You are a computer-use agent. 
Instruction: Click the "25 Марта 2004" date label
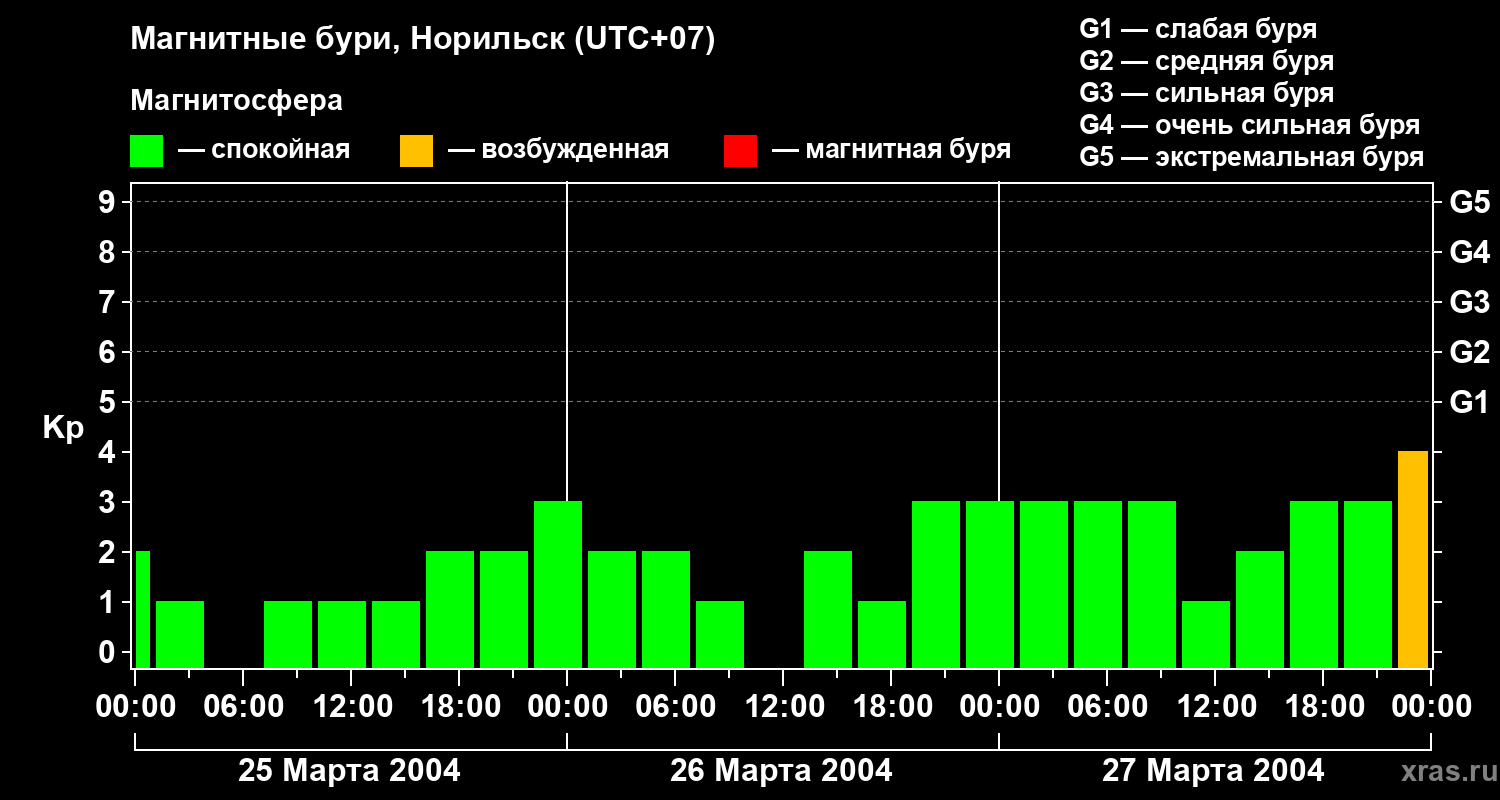tap(349, 771)
